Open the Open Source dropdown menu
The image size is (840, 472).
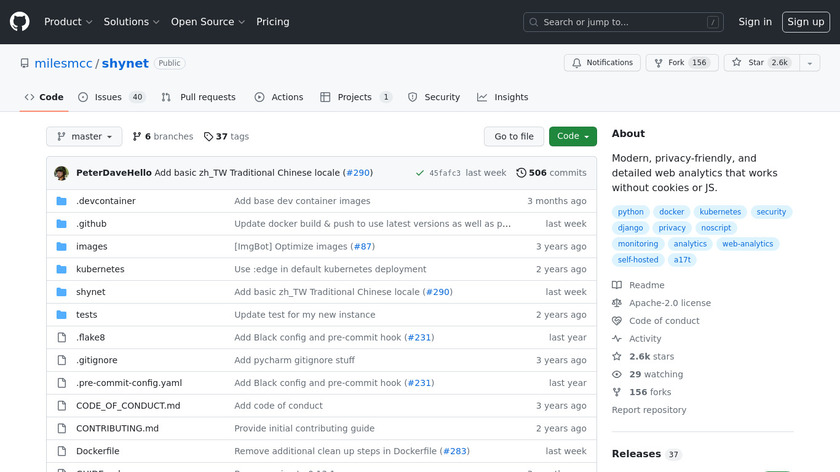click(x=208, y=22)
